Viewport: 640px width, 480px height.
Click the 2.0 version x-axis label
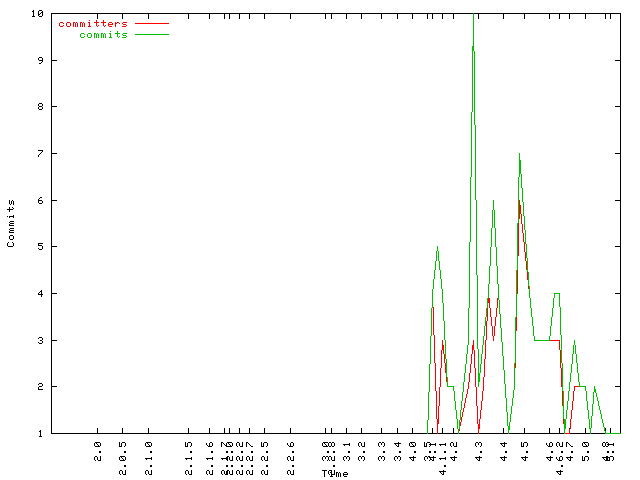(98, 450)
